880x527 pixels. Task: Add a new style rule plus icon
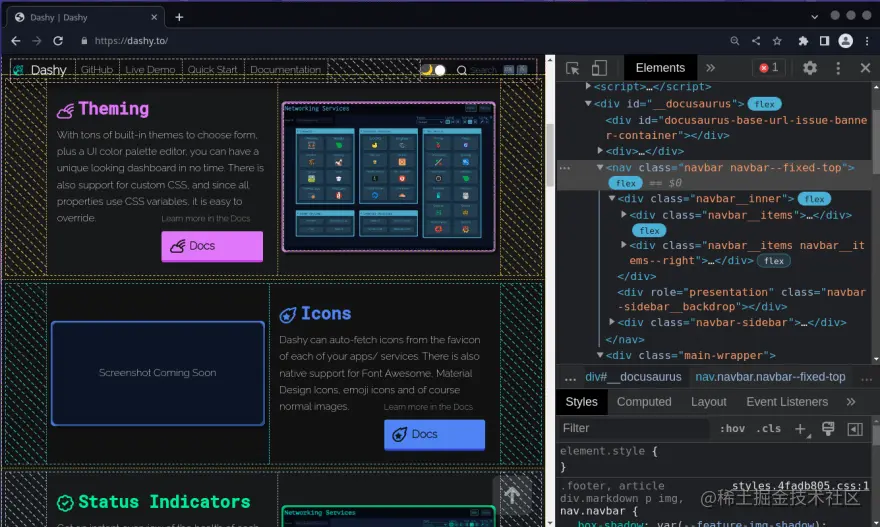pyautogui.click(x=801, y=429)
